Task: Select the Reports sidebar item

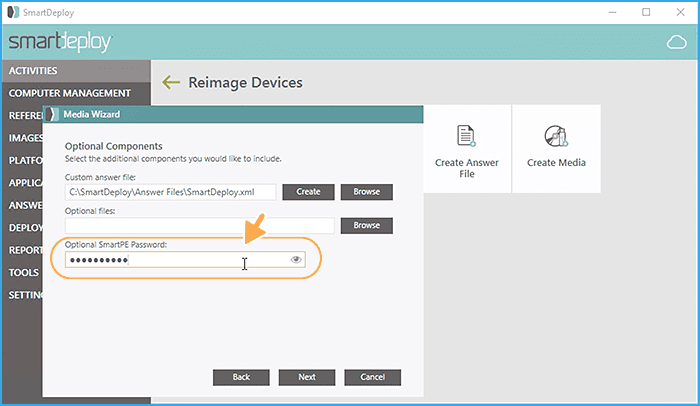Action: pos(25,250)
